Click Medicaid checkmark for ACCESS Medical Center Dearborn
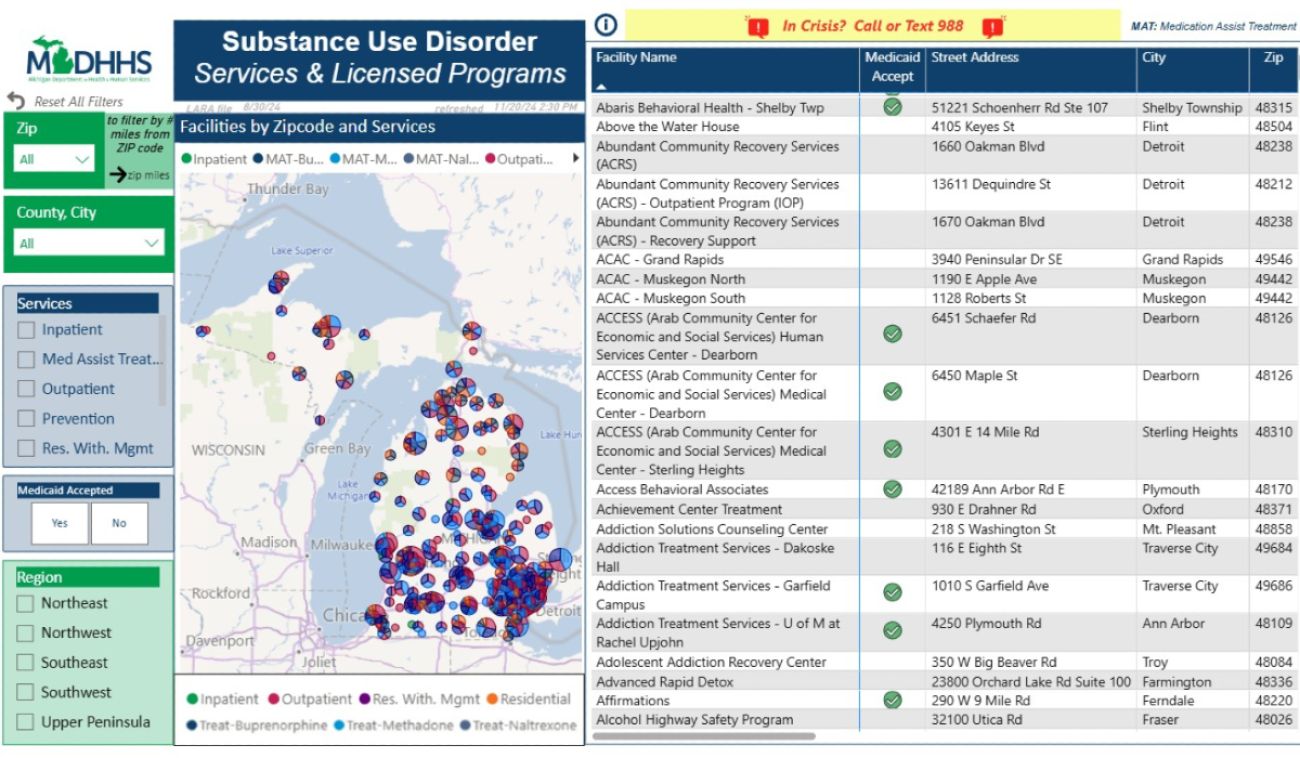The width and height of the screenshot is (1300, 758). point(893,392)
